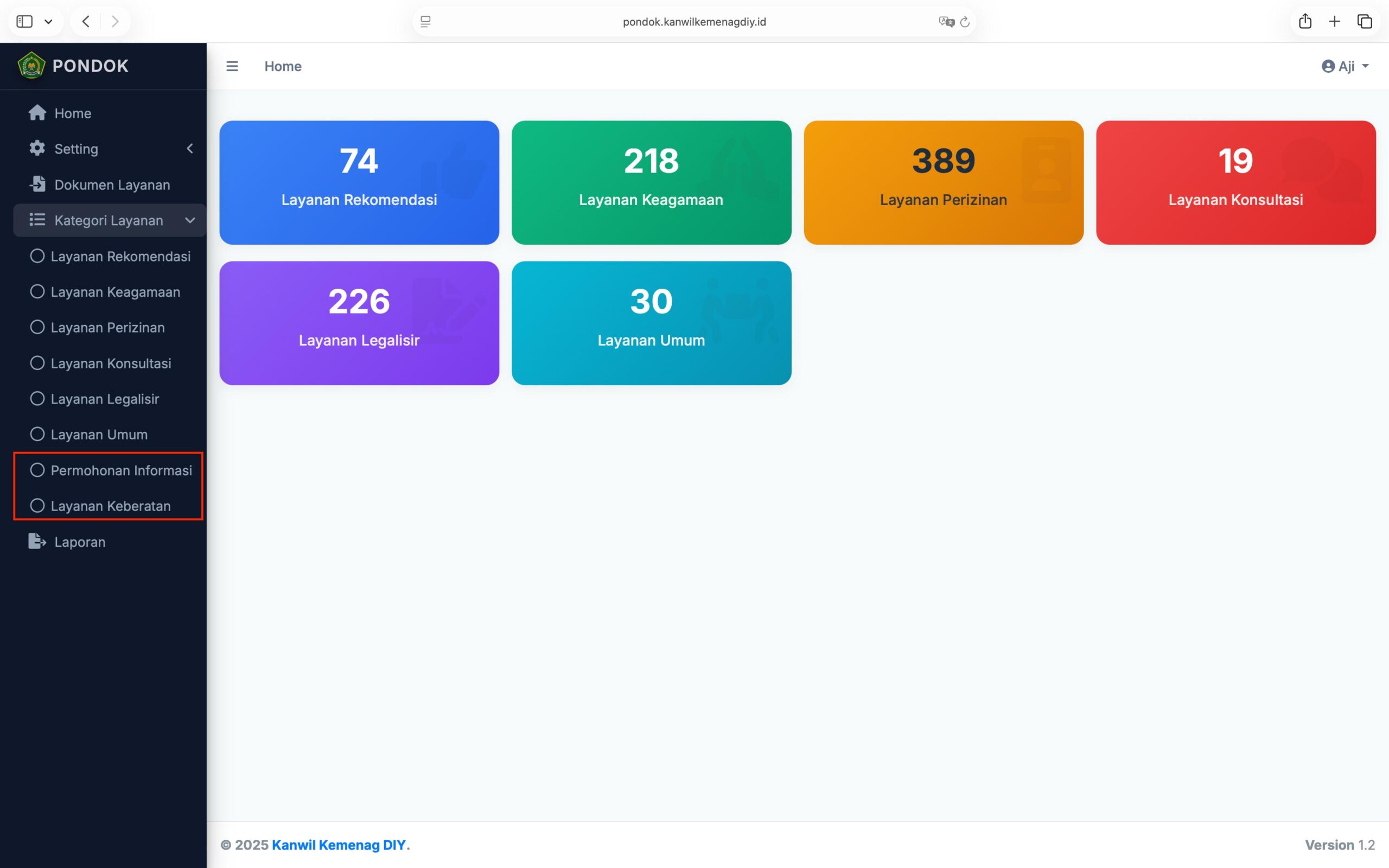
Task: Open the blue Layanan Rekomendasi card
Action: point(359,183)
